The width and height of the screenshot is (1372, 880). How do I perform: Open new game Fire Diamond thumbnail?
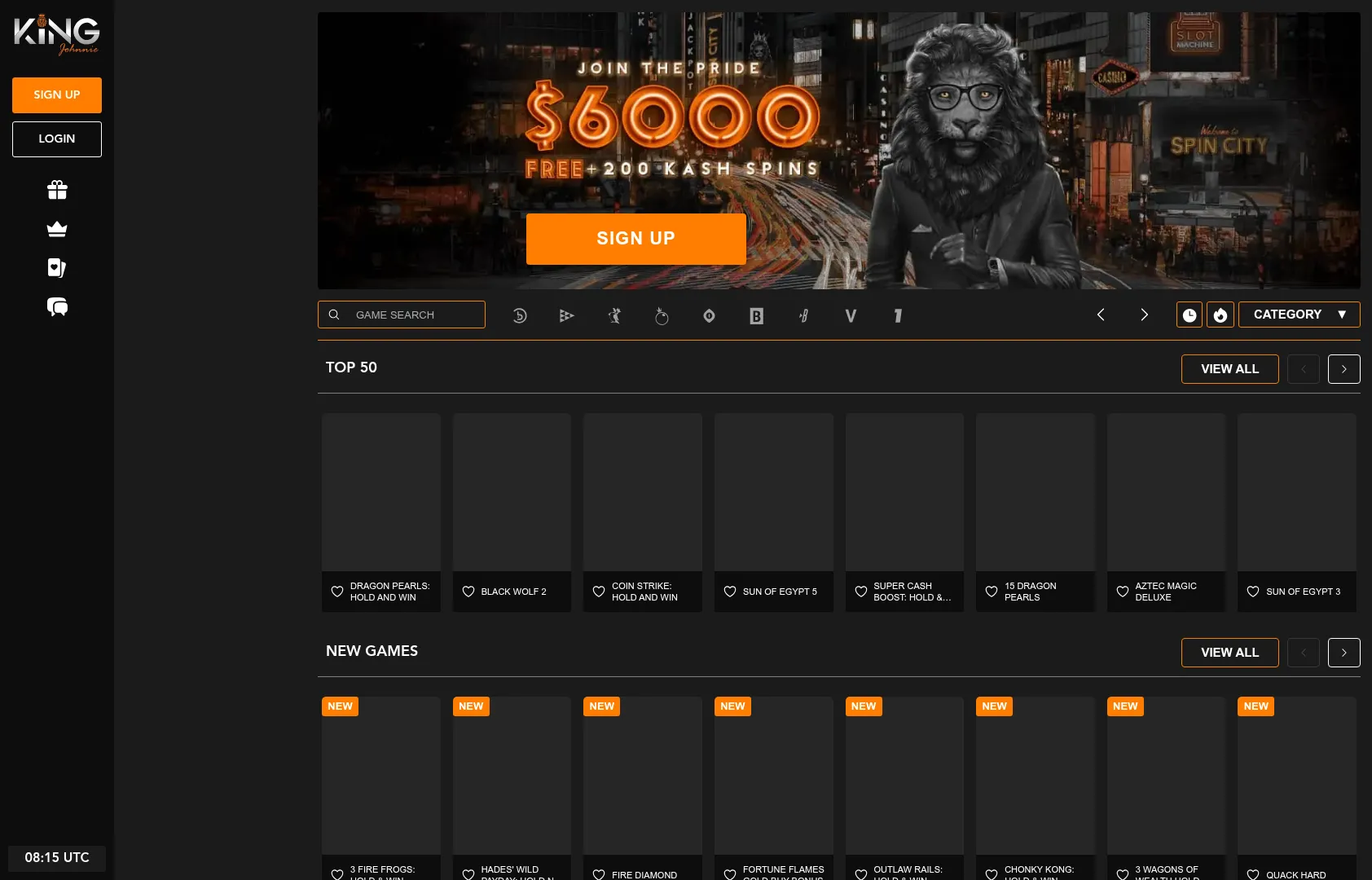pos(643,776)
